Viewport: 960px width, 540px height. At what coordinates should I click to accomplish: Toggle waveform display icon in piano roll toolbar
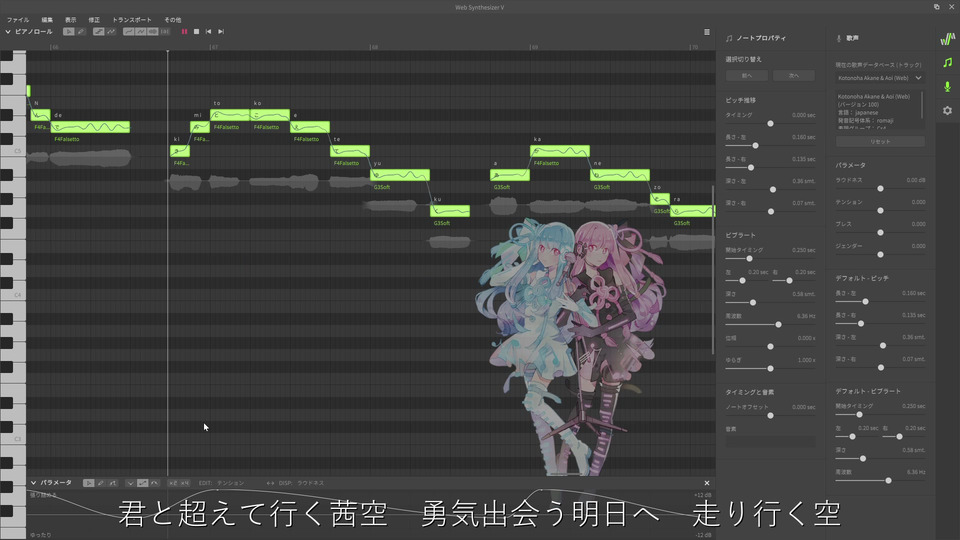tap(152, 31)
